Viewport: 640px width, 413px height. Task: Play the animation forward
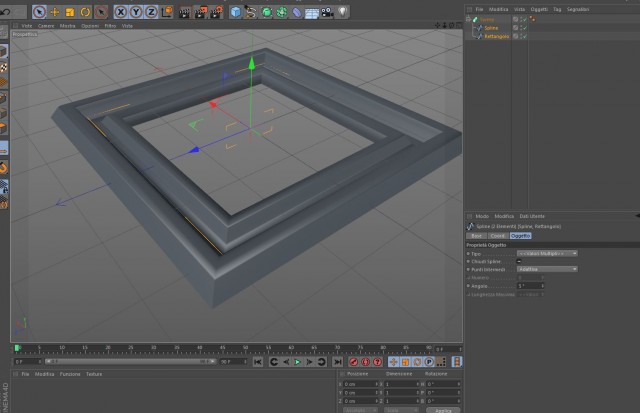click(x=297, y=362)
